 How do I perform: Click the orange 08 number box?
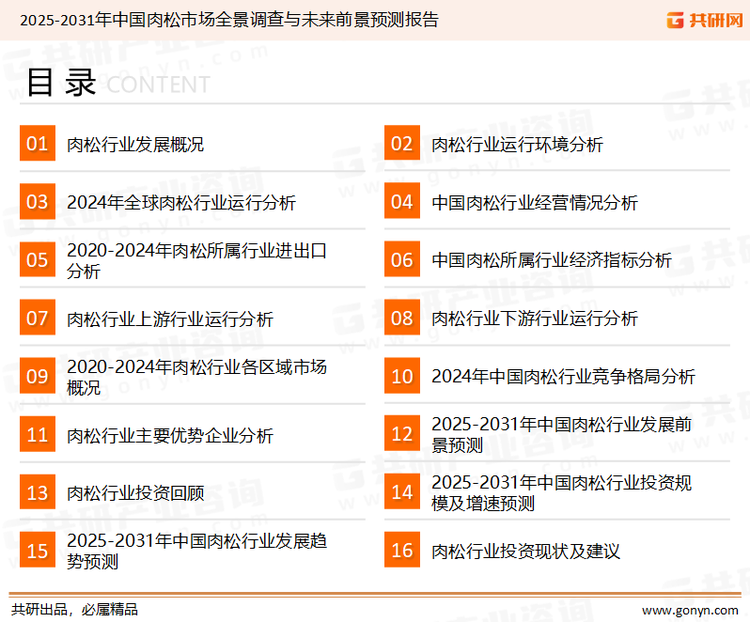tap(402, 317)
